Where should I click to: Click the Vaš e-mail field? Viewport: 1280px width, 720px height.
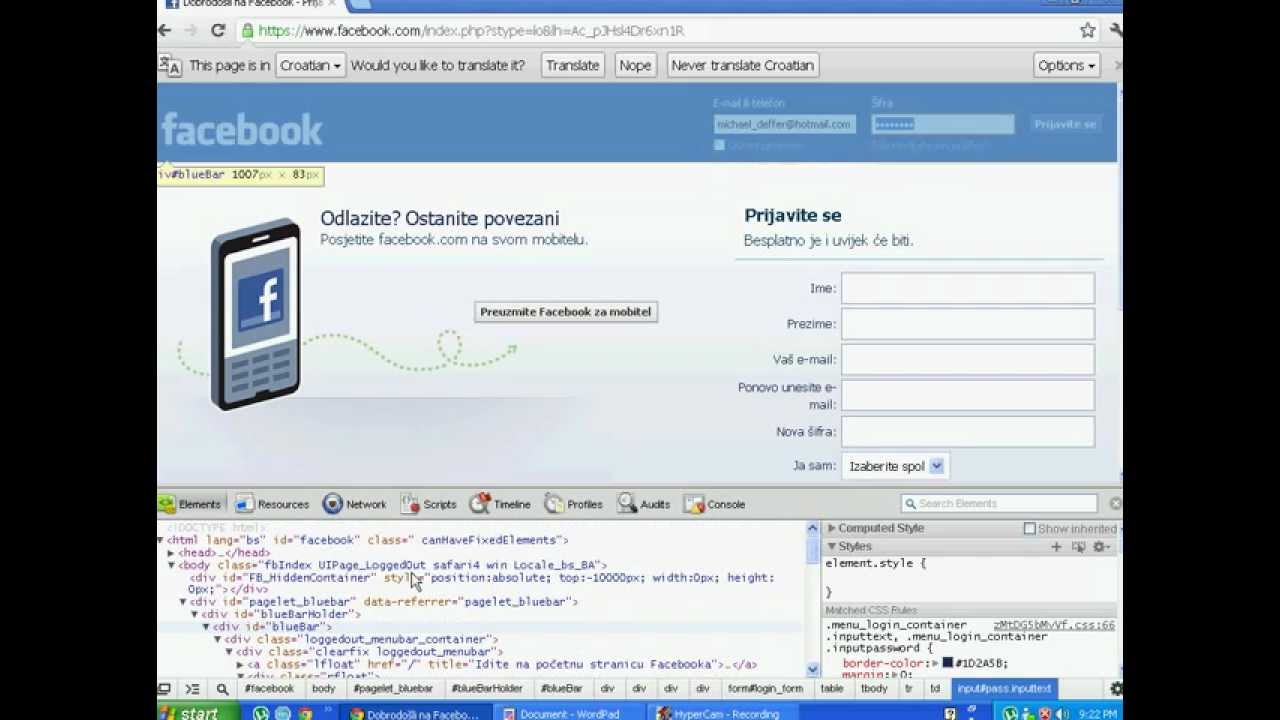click(968, 360)
